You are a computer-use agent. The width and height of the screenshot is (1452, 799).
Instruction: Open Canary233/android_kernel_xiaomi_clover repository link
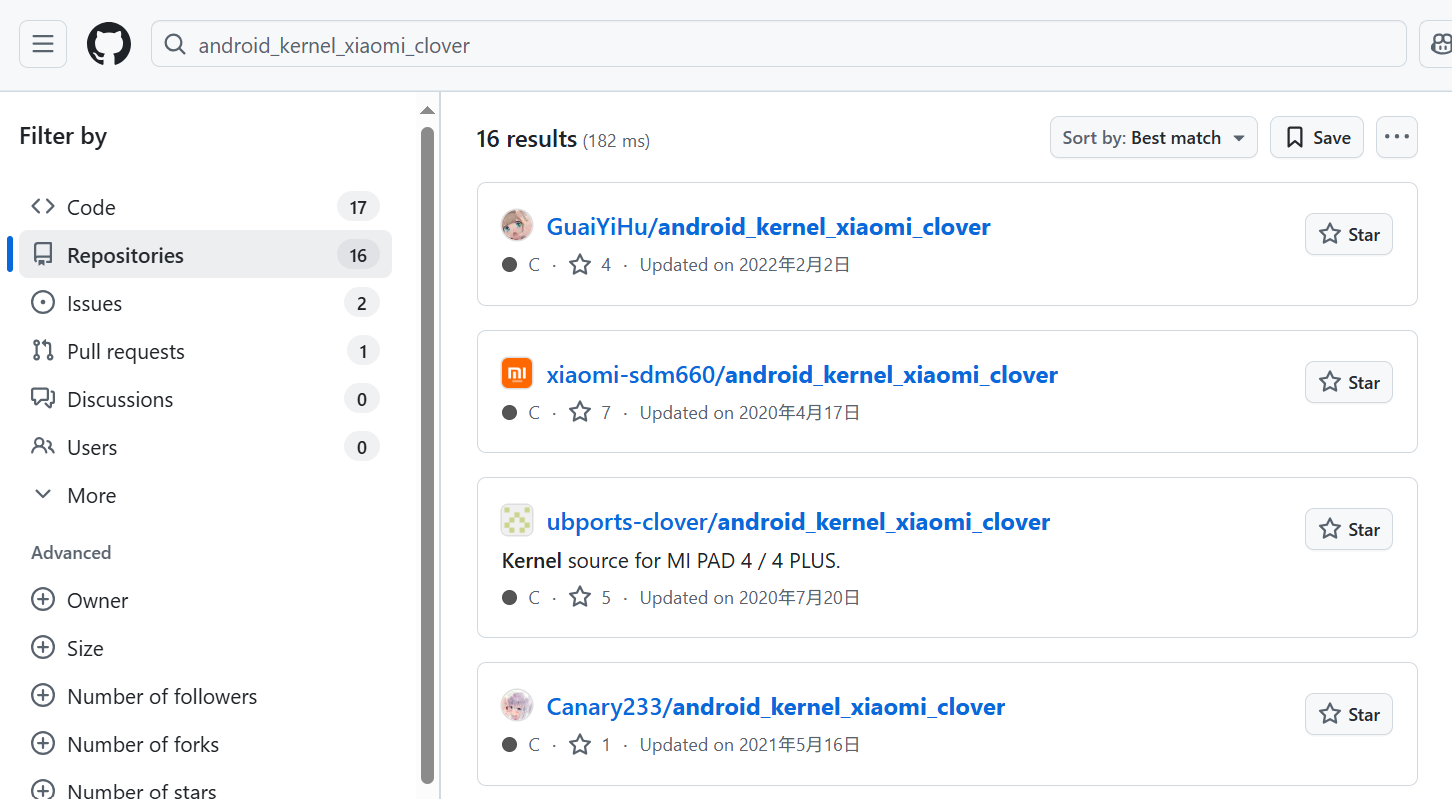[775, 707]
